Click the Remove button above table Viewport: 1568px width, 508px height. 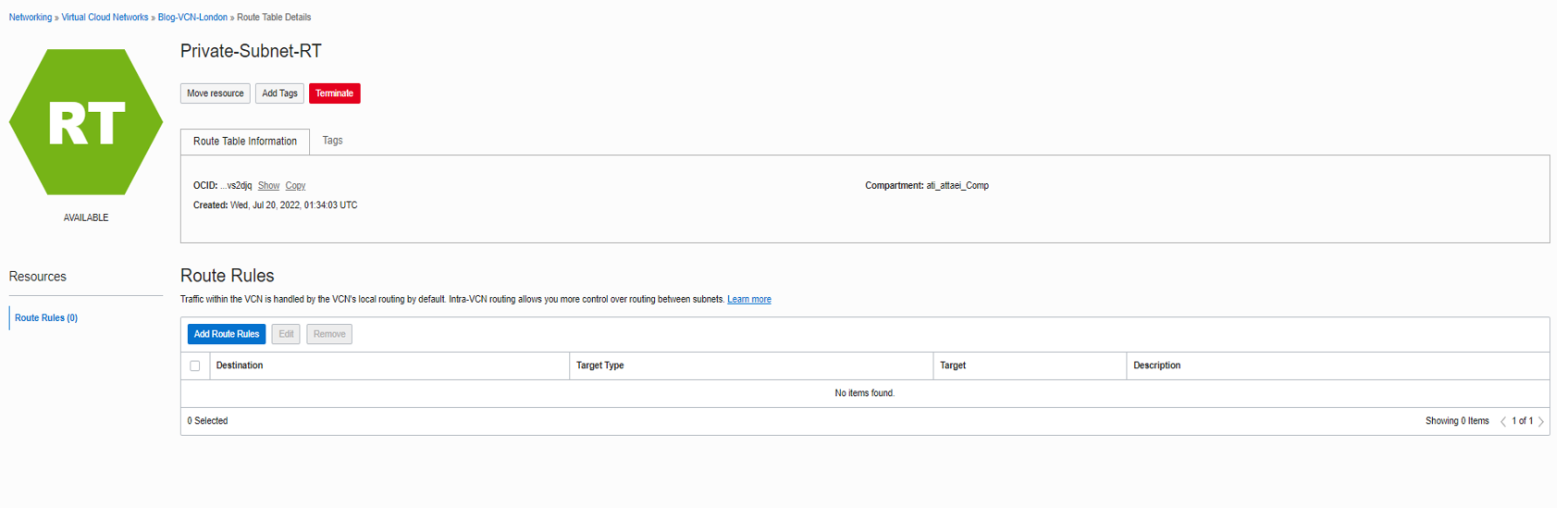(329, 334)
